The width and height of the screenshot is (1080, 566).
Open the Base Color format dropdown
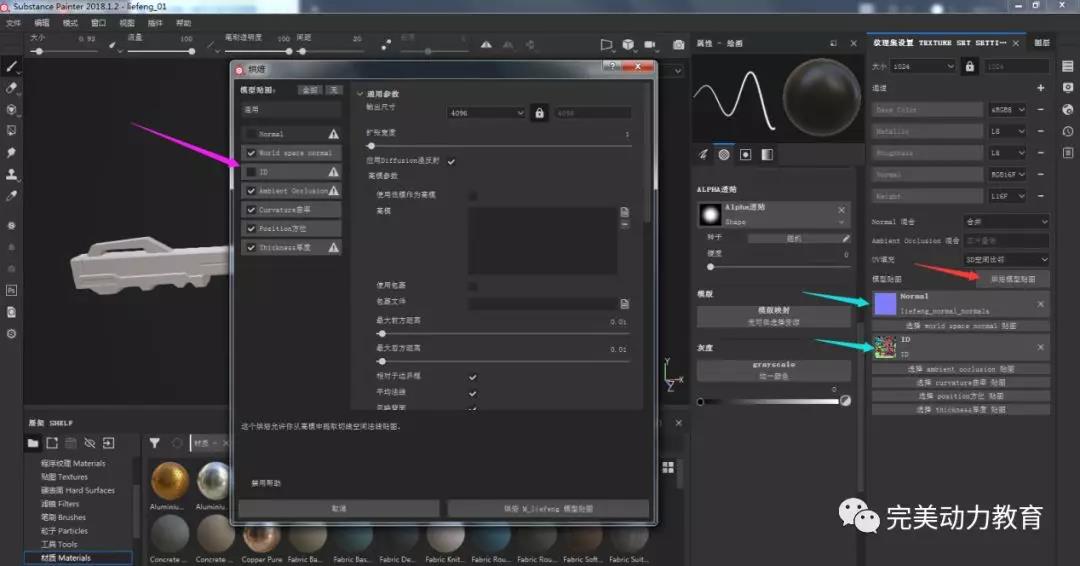coord(1007,110)
